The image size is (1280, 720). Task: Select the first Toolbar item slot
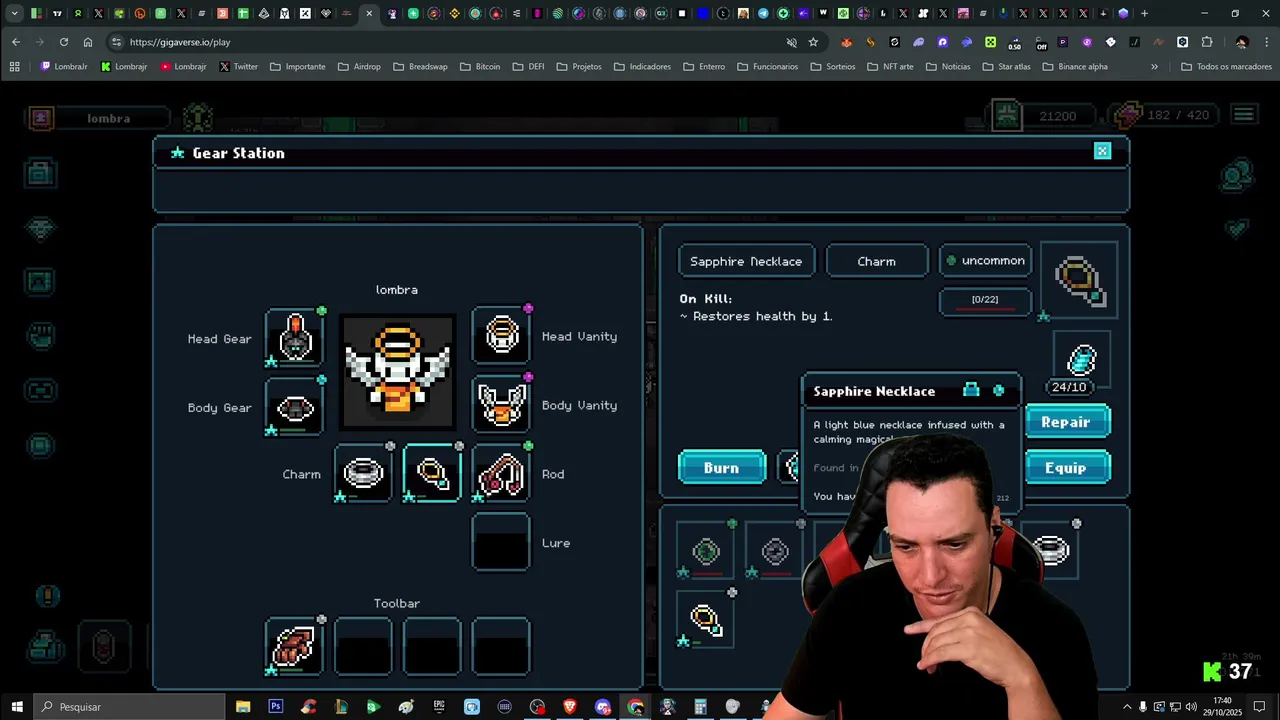tap(295, 646)
